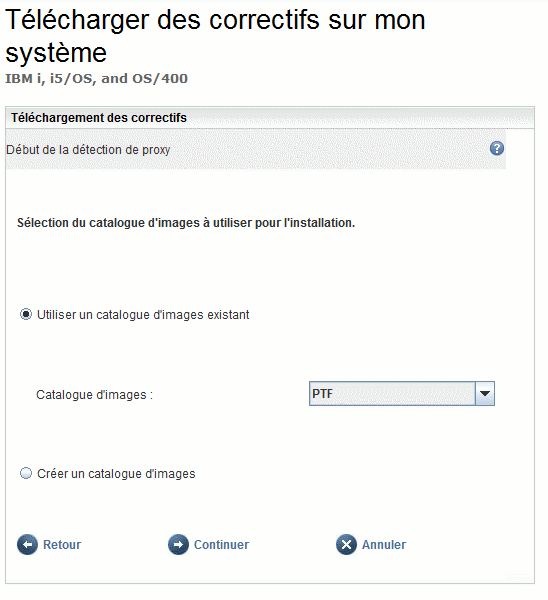
Task: Select the 'Utiliser un catalogue d'images existant' radio button
Action: click(26, 315)
